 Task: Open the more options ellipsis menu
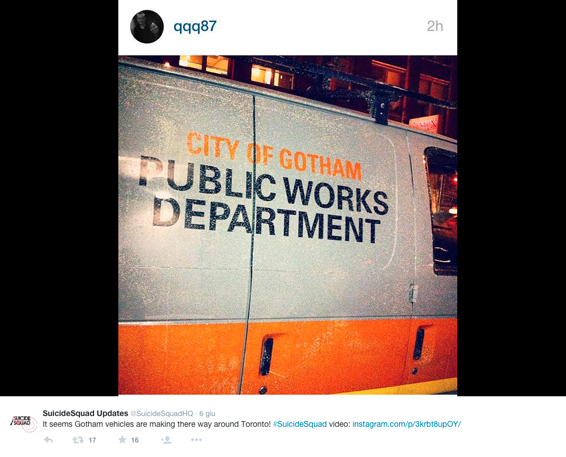tap(196, 440)
